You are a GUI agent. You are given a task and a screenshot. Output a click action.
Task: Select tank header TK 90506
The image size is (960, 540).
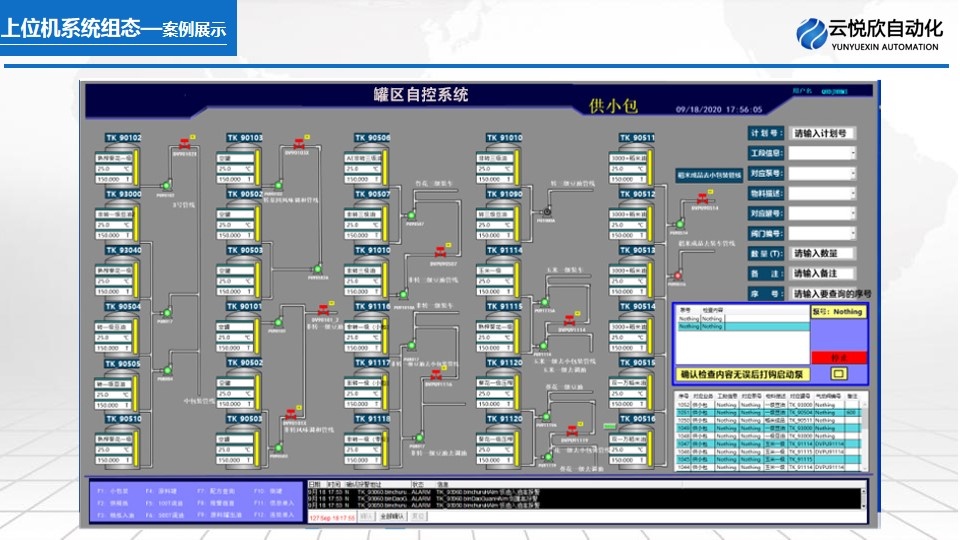373,138
